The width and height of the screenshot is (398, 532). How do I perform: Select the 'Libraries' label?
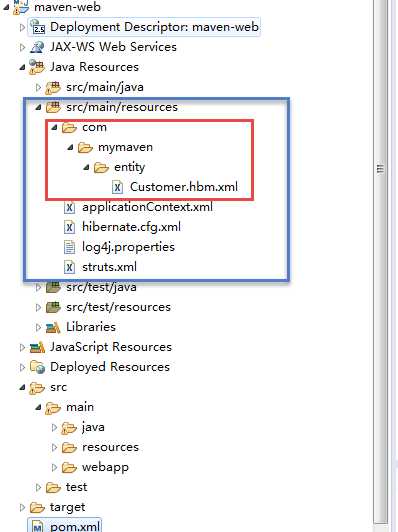91,327
